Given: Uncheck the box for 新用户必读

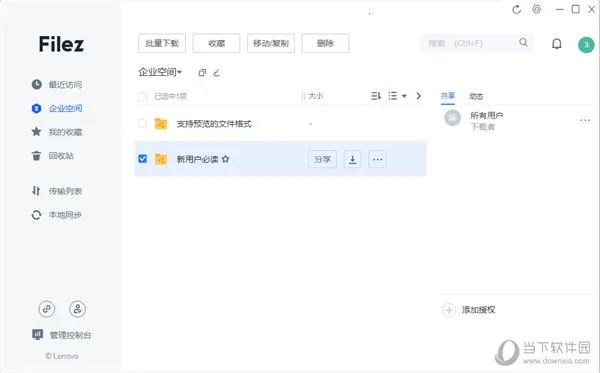Looking at the screenshot, I should tap(142, 159).
